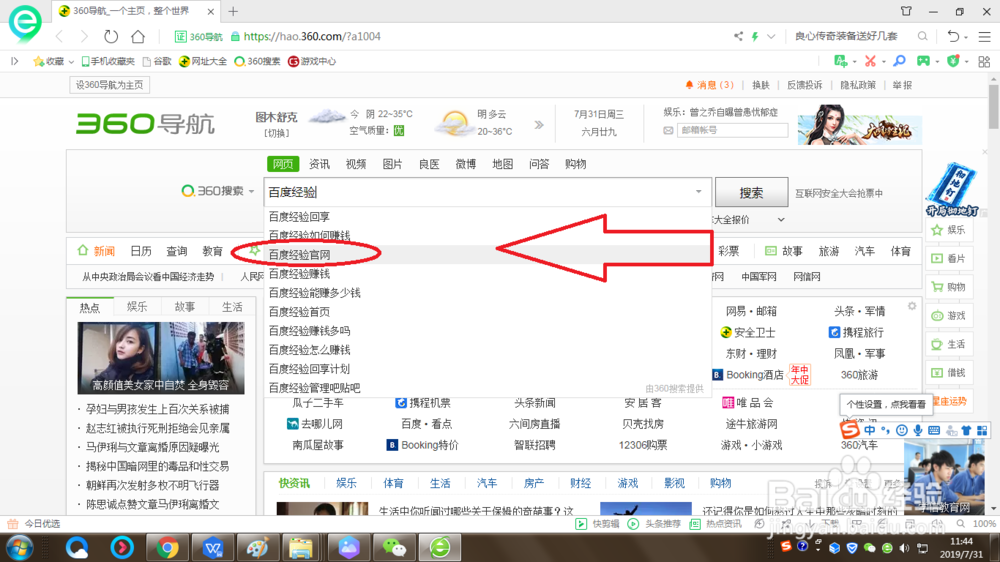Open sidebar 购物 cart item
1000x562 pixels.
tap(948, 287)
